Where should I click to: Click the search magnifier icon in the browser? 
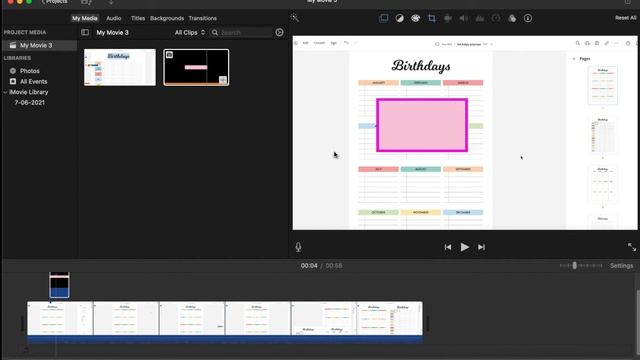pos(215,32)
